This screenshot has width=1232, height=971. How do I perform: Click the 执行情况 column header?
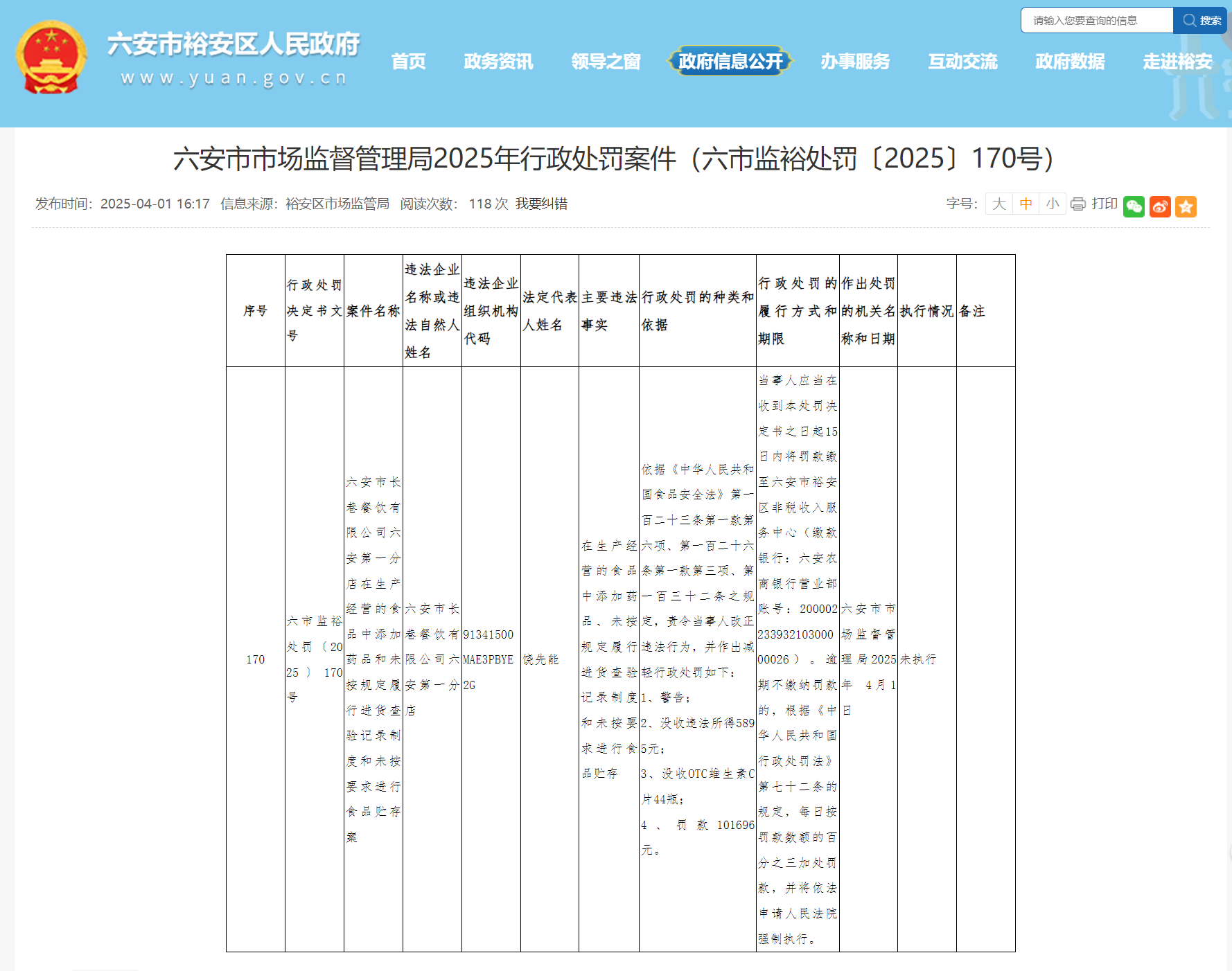[927, 311]
